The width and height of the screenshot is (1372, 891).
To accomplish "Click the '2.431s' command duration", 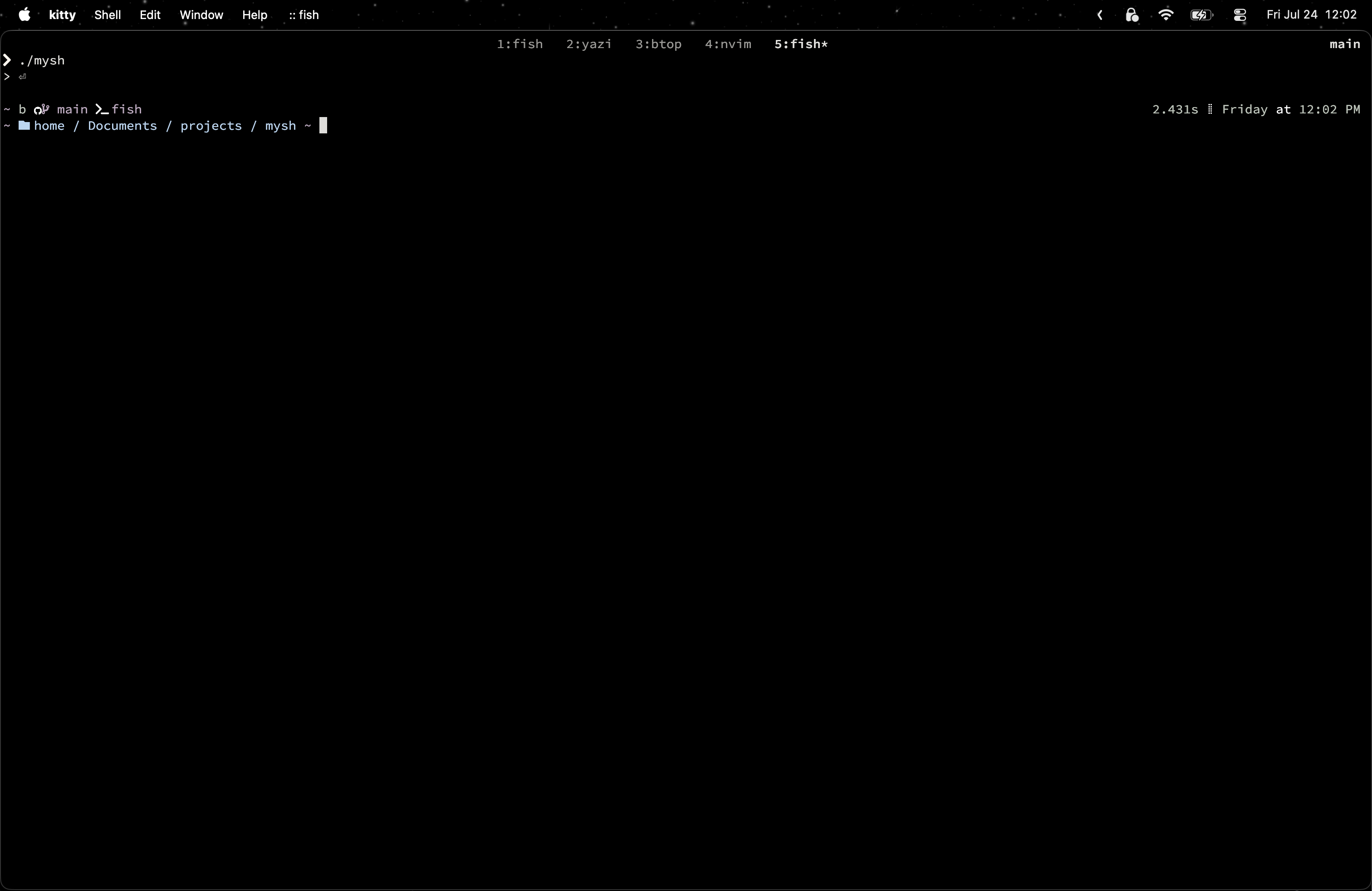I will coord(1175,109).
